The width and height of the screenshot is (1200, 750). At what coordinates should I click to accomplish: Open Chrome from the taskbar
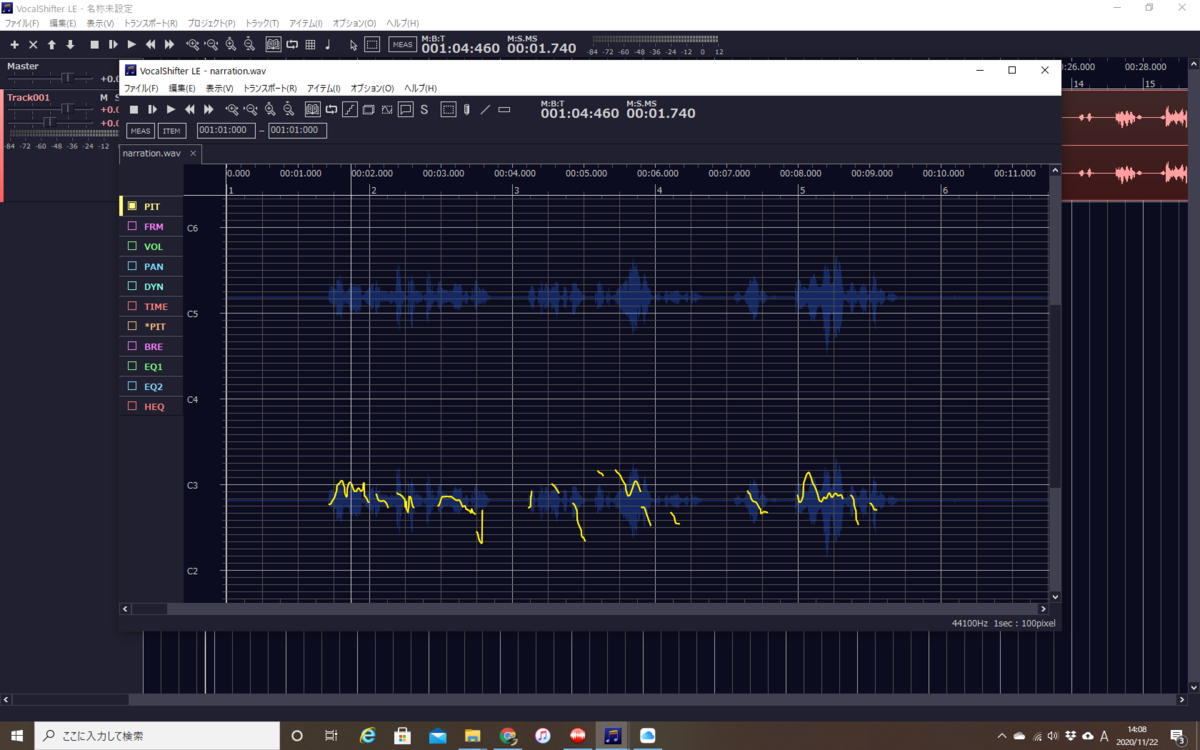508,736
